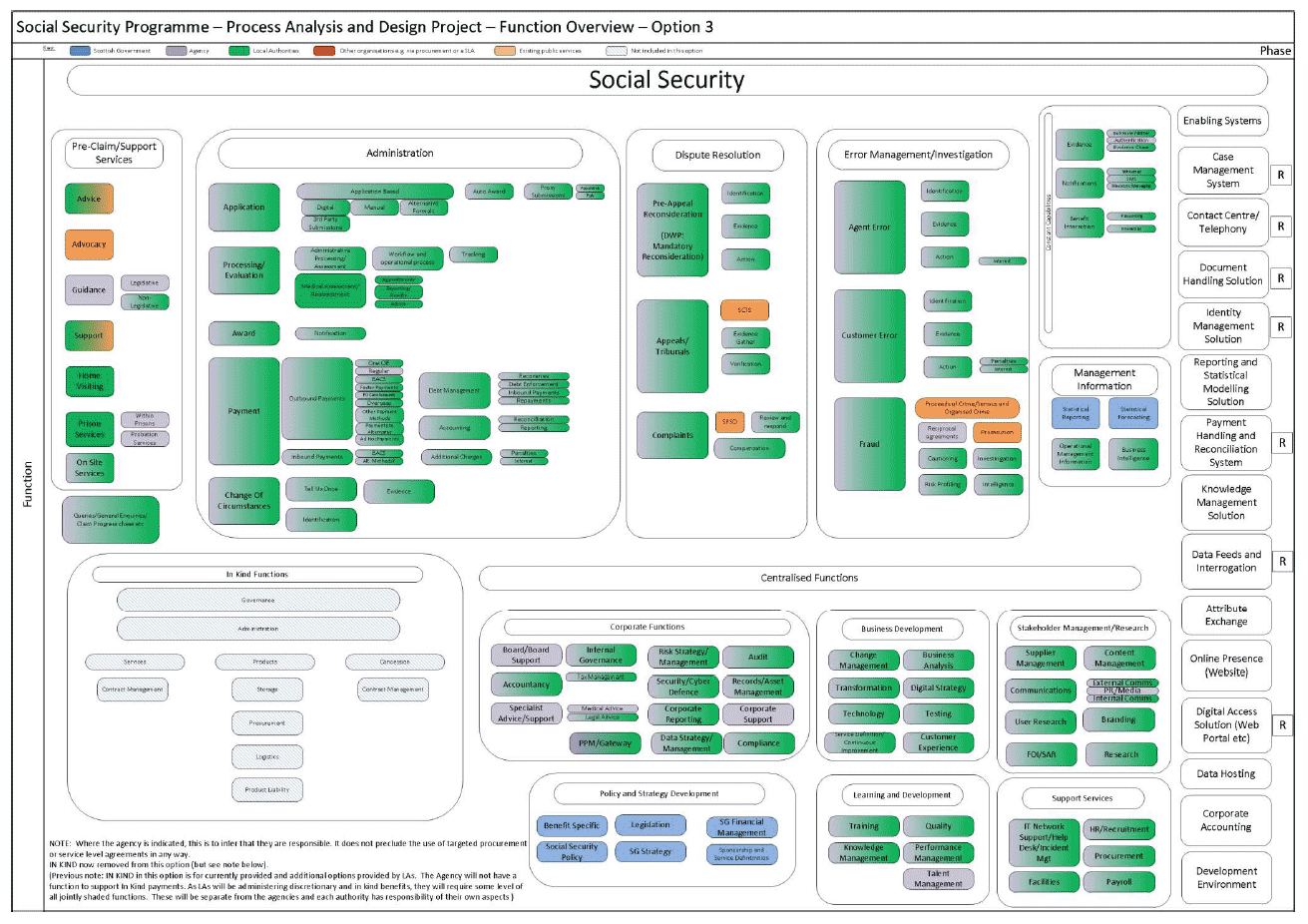1308x924 pixels.
Task: Click the "Pre-Appeal Reconsideration" box
Action: click(672, 231)
